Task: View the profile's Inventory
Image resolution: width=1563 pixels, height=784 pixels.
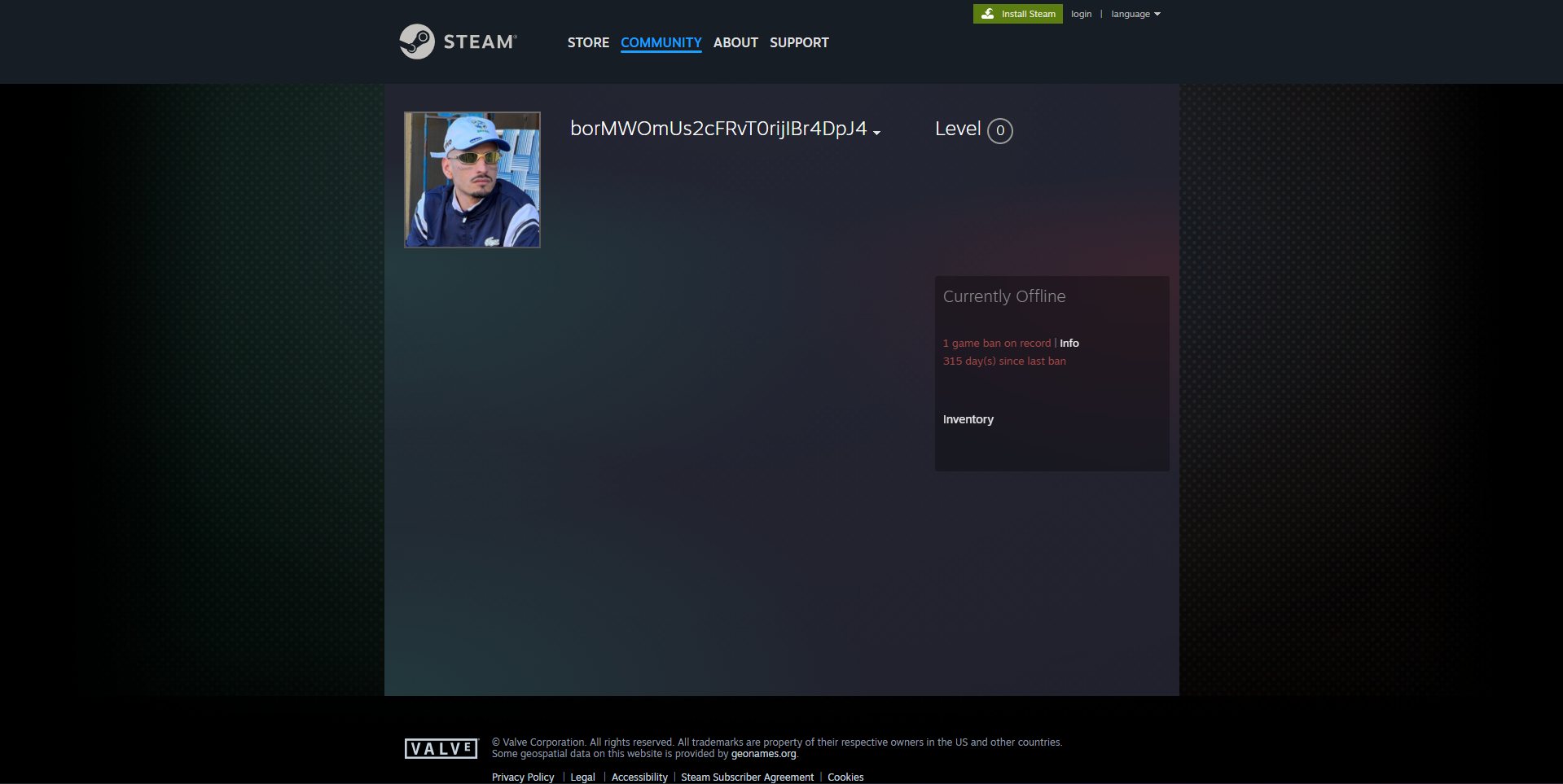Action: 968,419
